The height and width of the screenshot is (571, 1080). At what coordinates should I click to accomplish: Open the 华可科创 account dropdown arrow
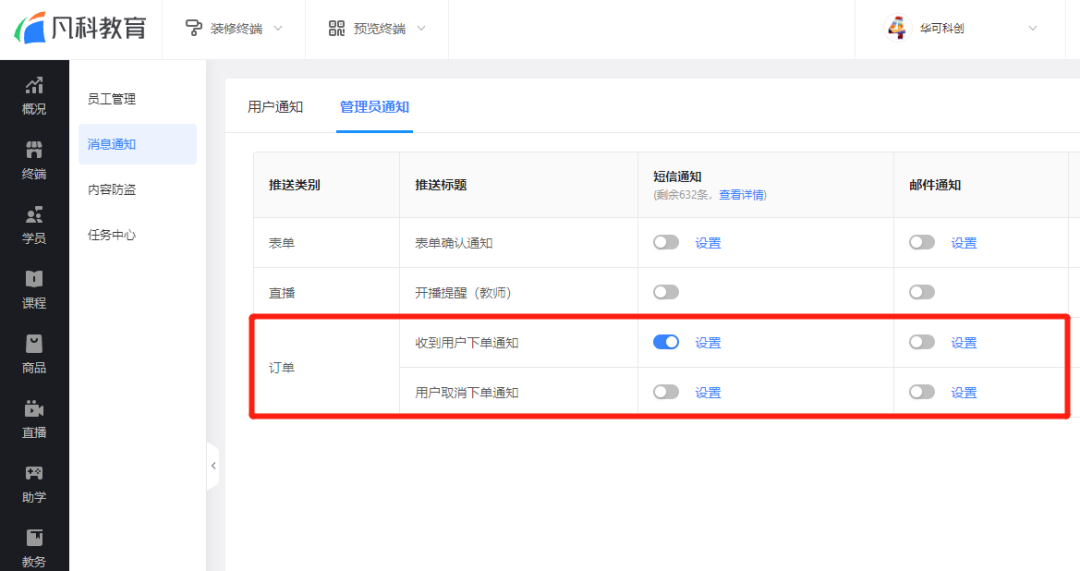1032,28
